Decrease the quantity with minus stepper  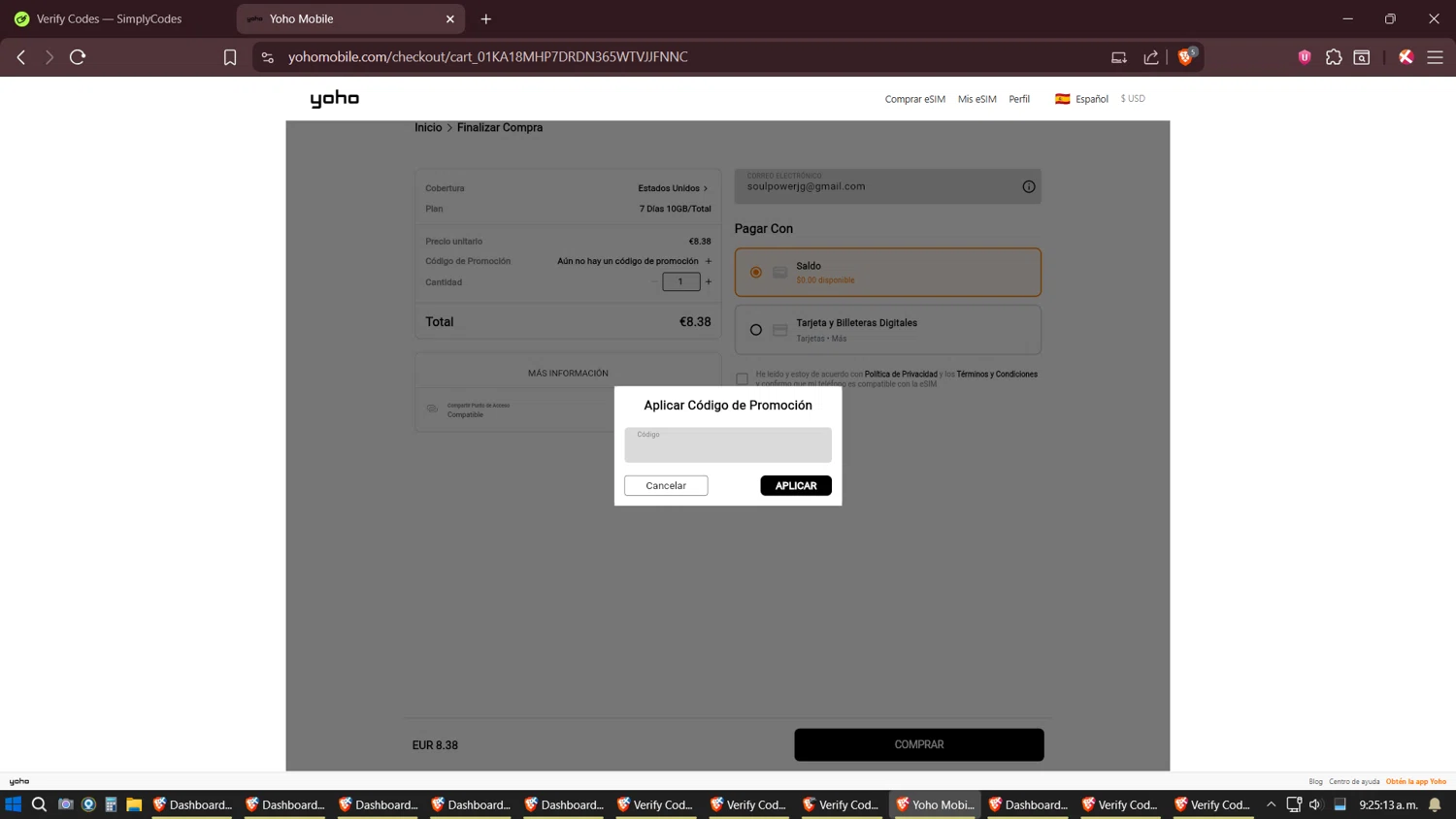click(654, 282)
